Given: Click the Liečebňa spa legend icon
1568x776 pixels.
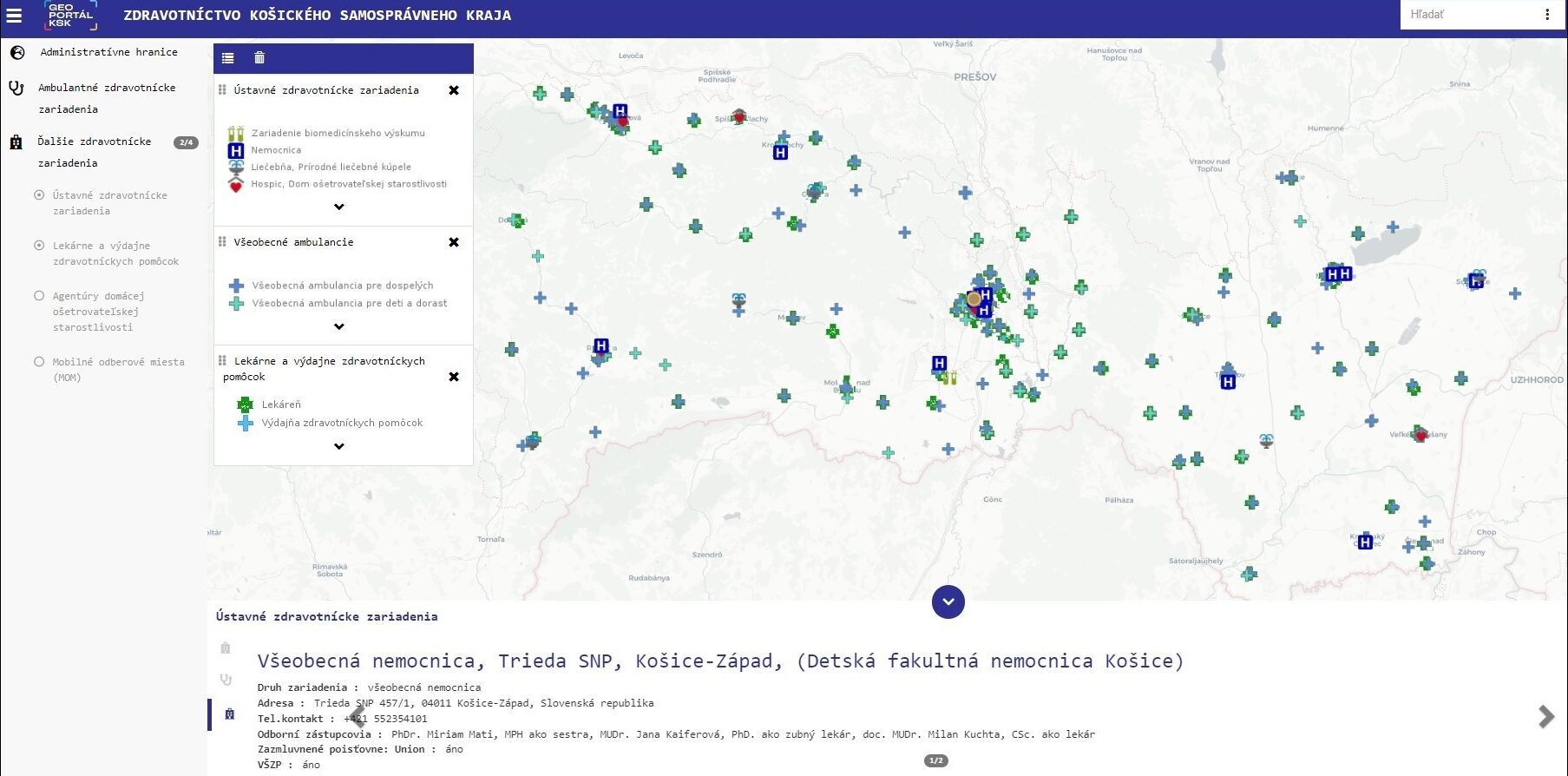Looking at the screenshot, I should [x=235, y=166].
